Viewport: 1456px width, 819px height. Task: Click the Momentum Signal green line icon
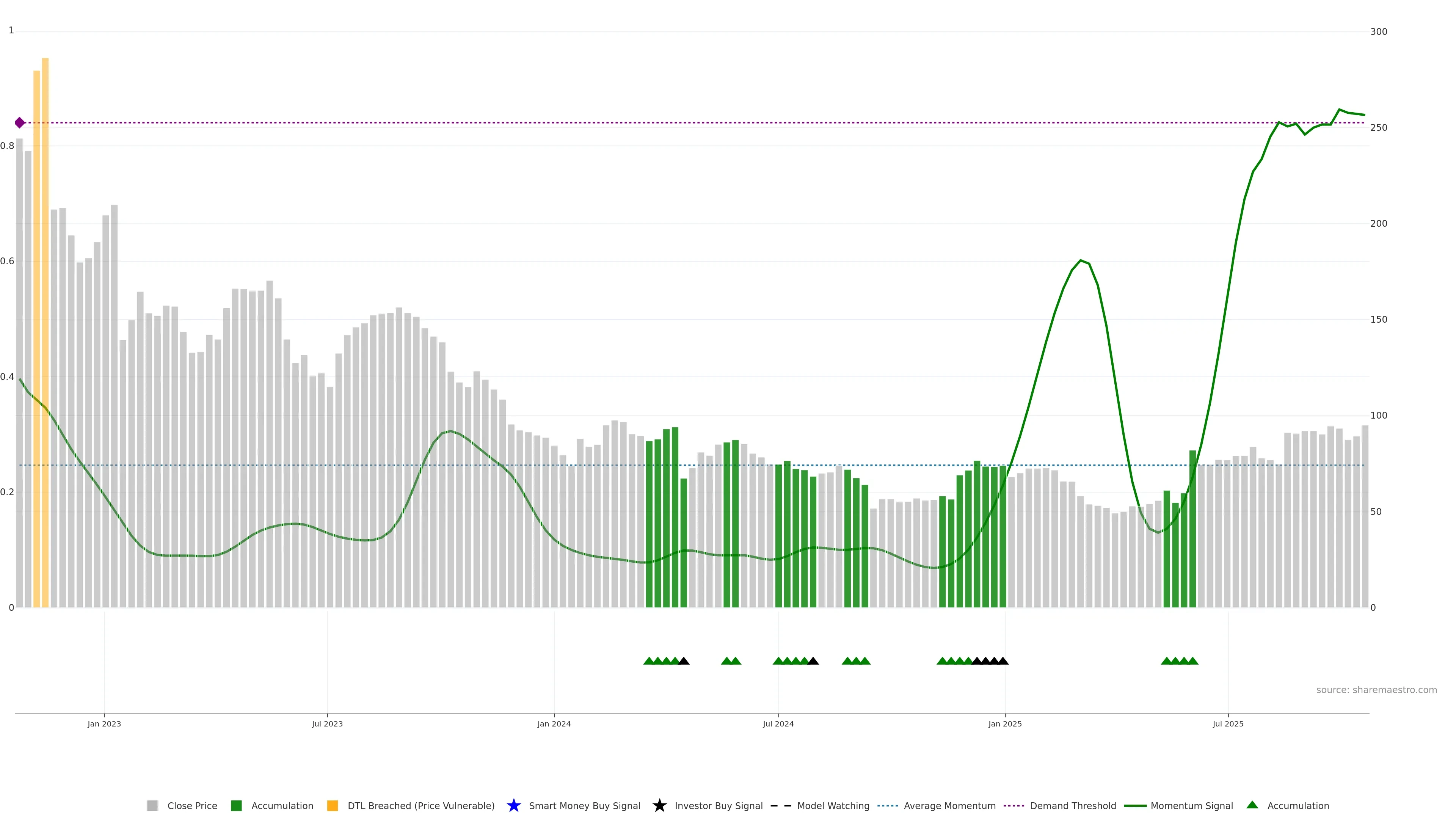click(x=1135, y=805)
